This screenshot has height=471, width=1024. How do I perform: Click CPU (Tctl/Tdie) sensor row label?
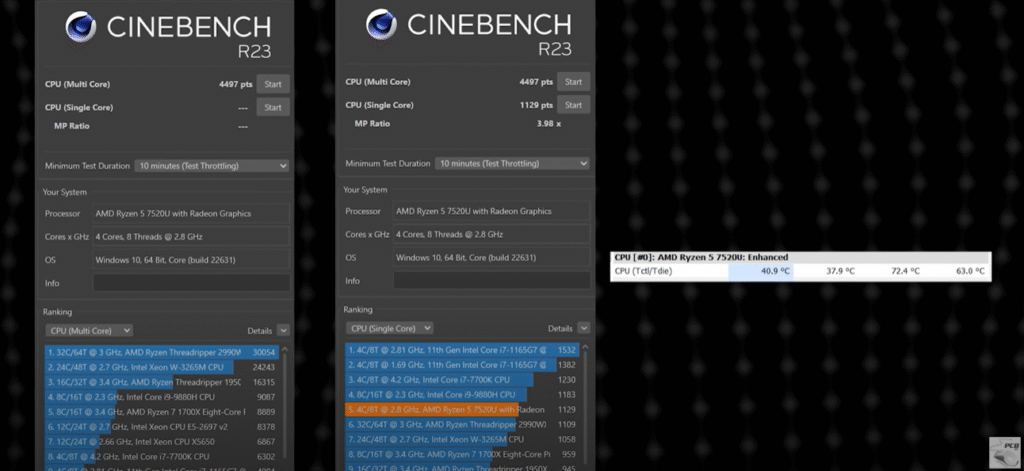click(643, 271)
